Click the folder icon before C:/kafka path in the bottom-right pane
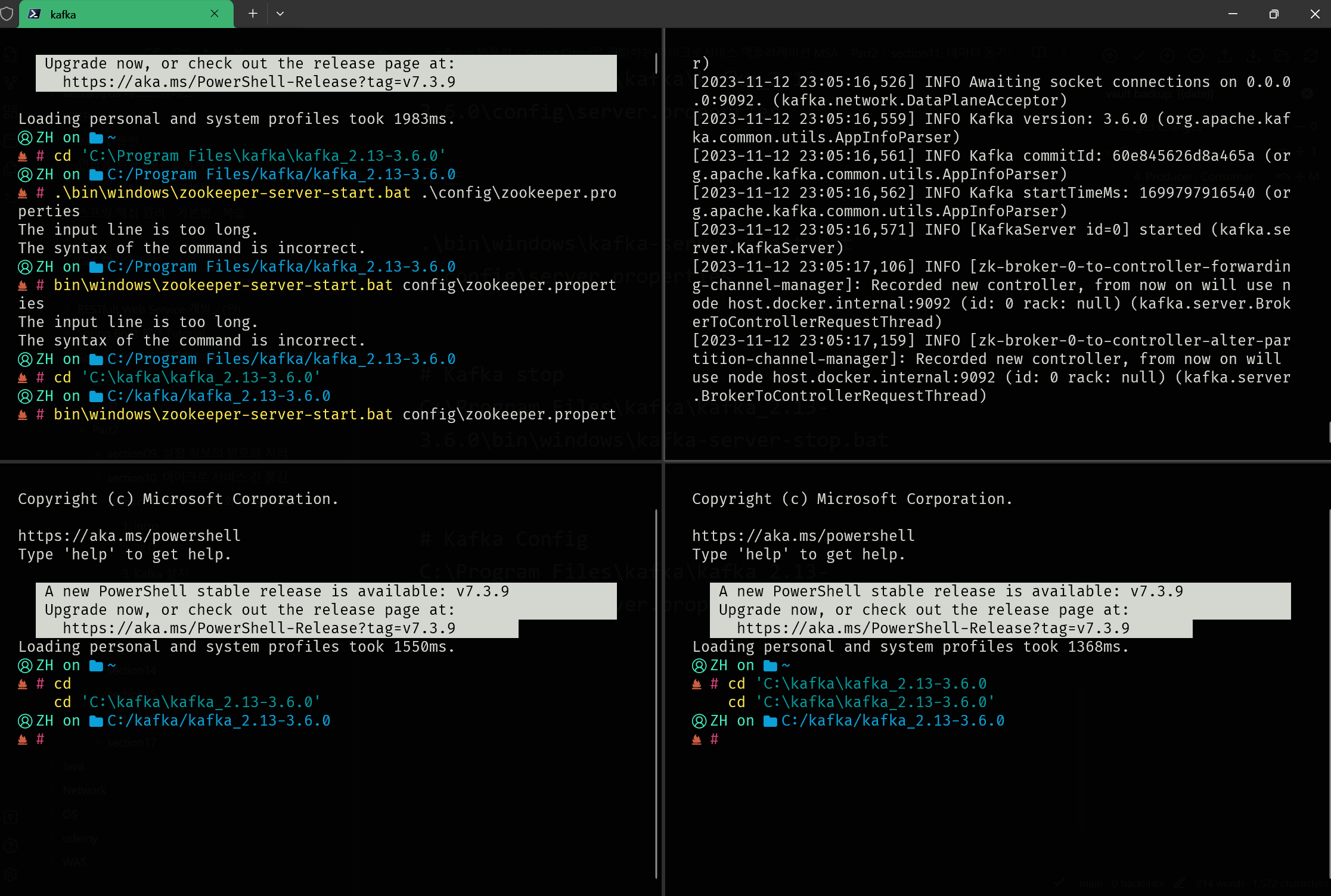 [770, 721]
